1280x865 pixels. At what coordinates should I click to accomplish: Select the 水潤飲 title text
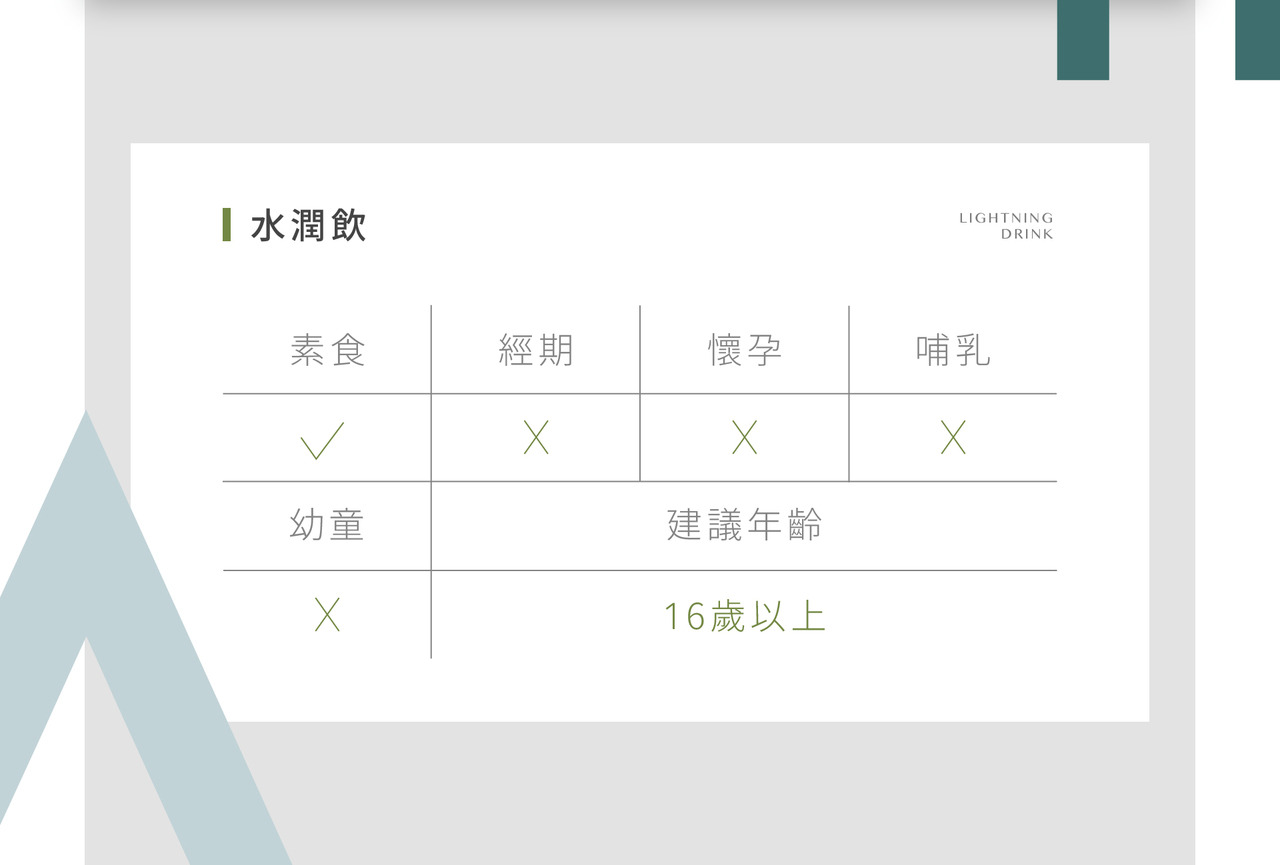[308, 226]
